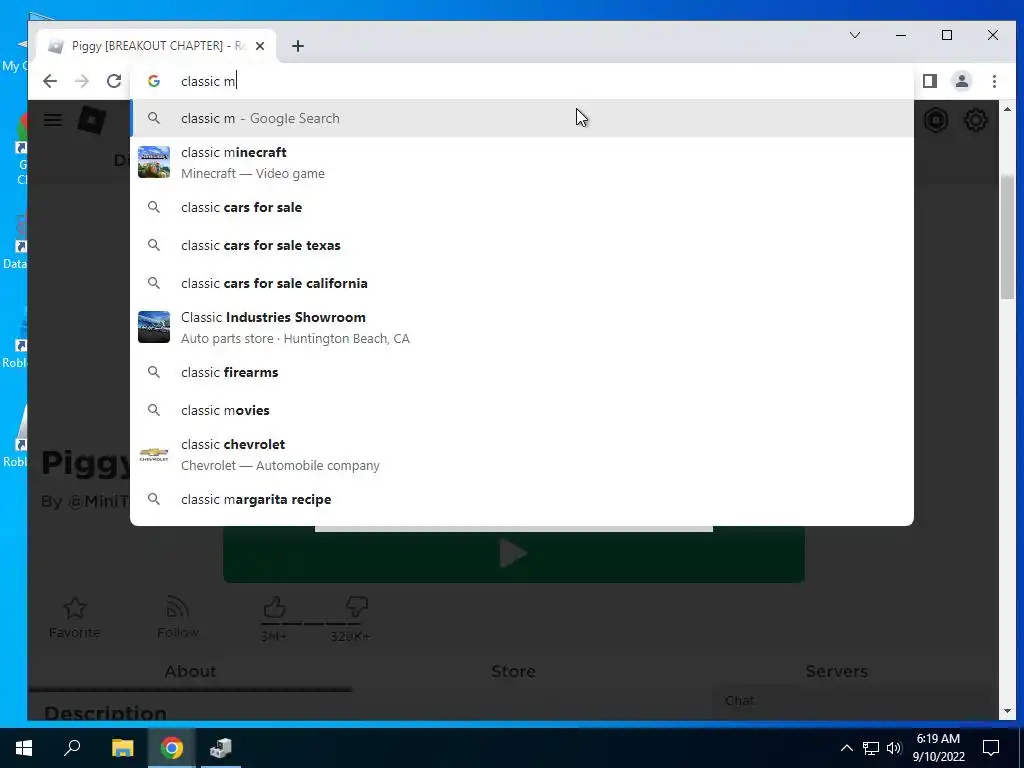Click the green Play button
The image size is (1024, 768).
514,554
